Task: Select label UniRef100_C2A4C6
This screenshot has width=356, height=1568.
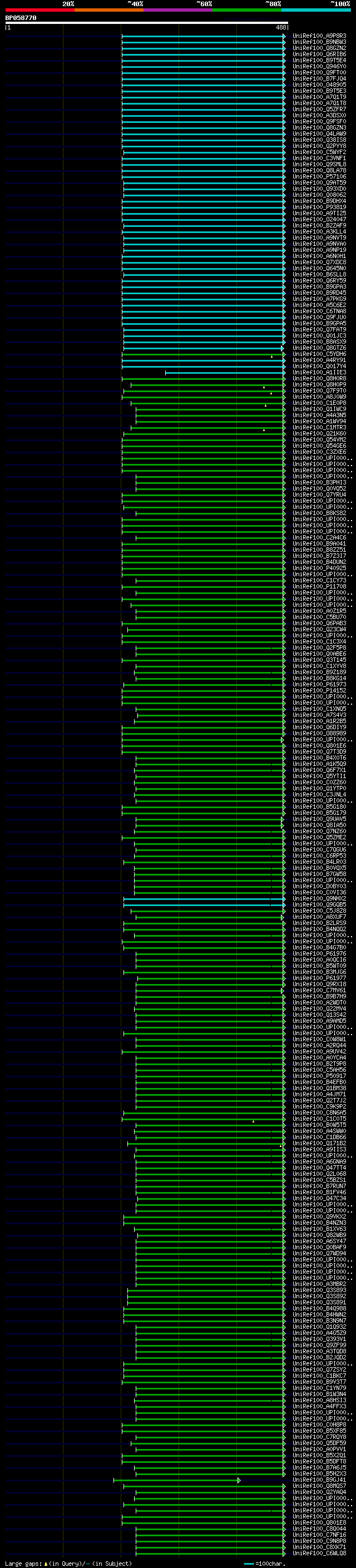Action: click(319, 537)
